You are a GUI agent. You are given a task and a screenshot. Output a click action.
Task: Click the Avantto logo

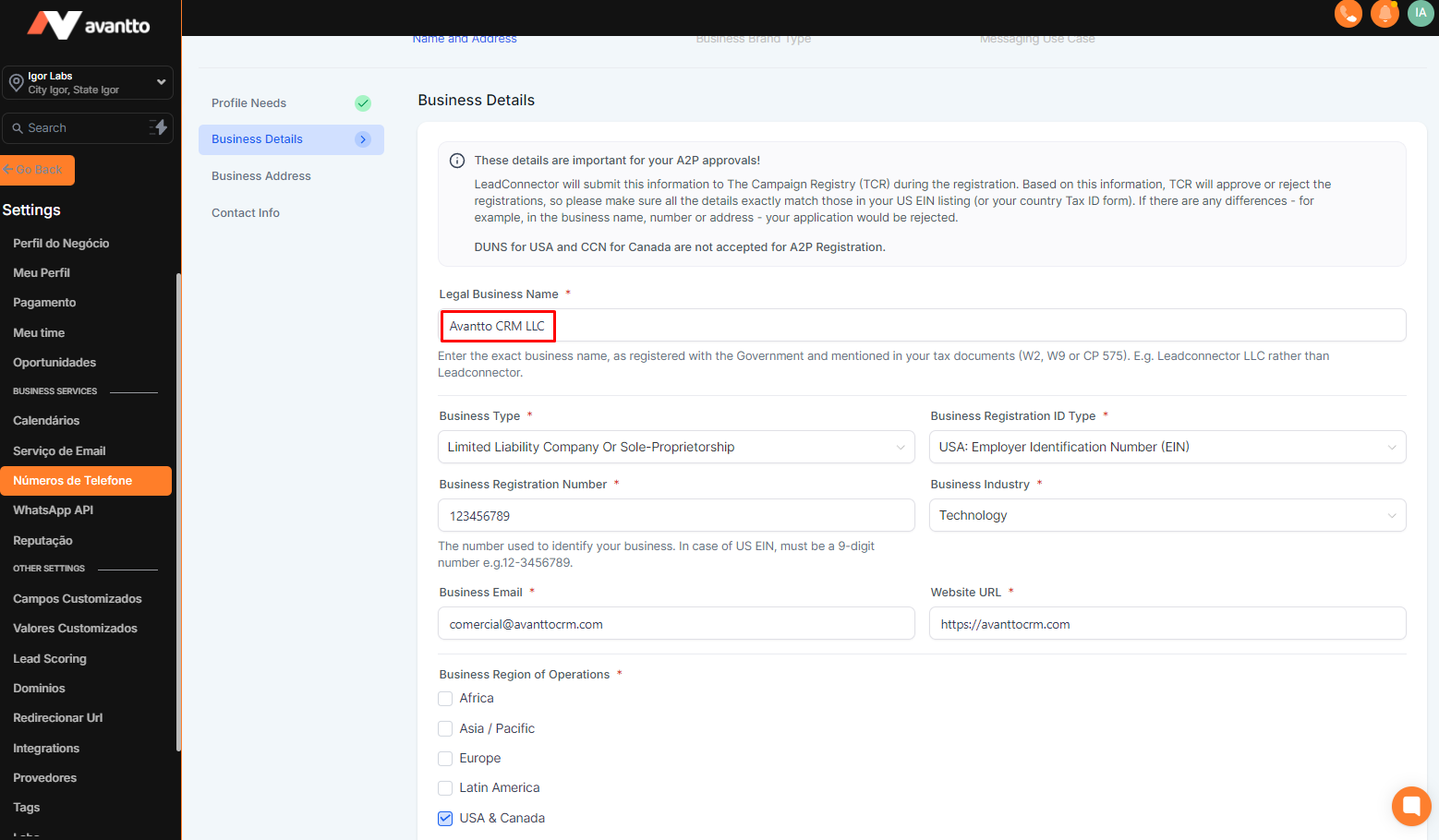89,25
